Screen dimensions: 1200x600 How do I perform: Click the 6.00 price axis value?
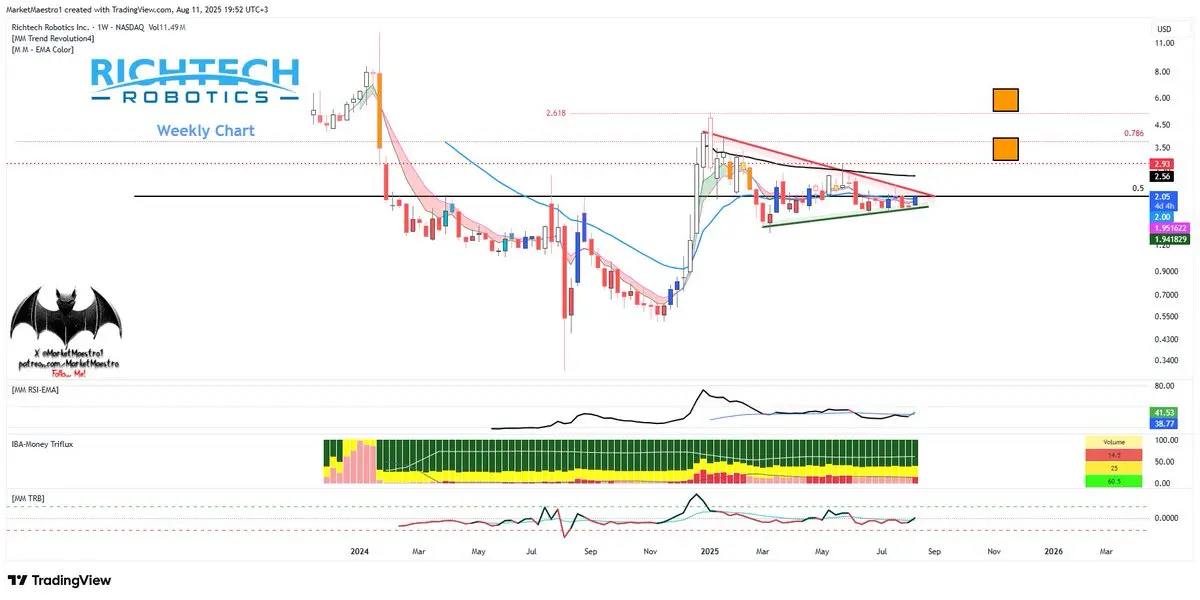pos(1163,98)
